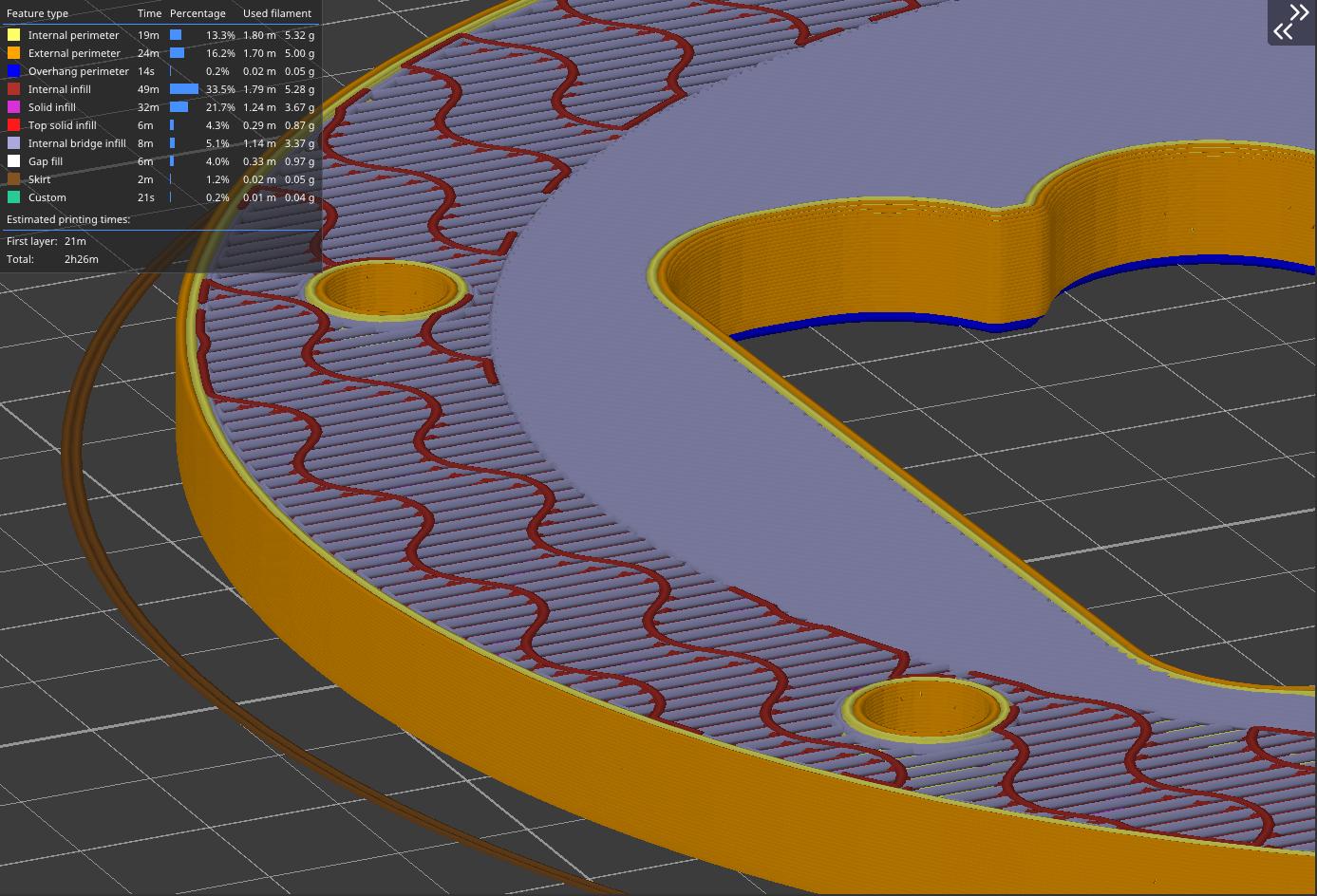The image size is (1317, 896).
Task: Click the "0.04 g" Custom filament weight
Action: point(299,197)
